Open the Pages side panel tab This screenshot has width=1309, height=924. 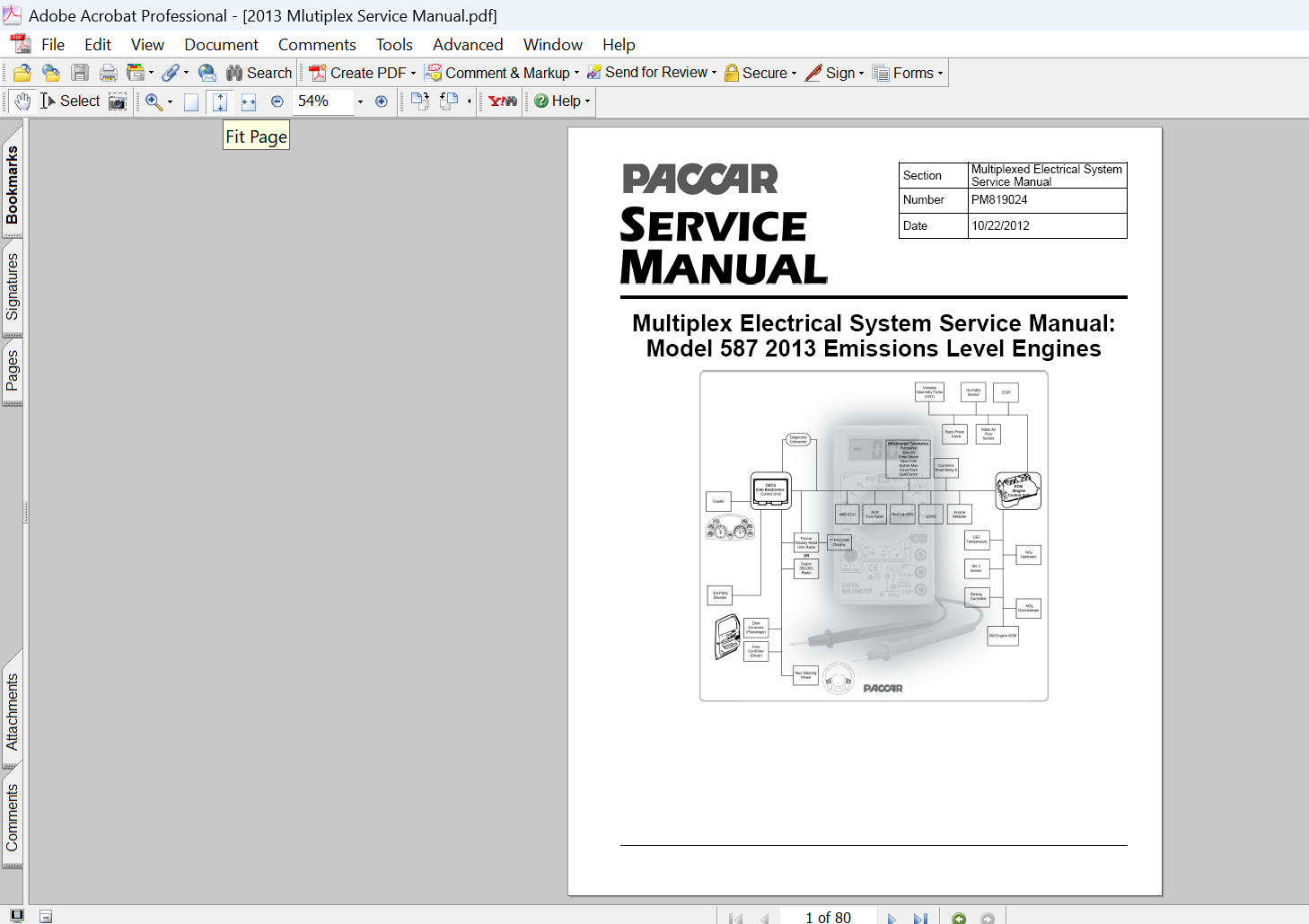pyautogui.click(x=12, y=370)
